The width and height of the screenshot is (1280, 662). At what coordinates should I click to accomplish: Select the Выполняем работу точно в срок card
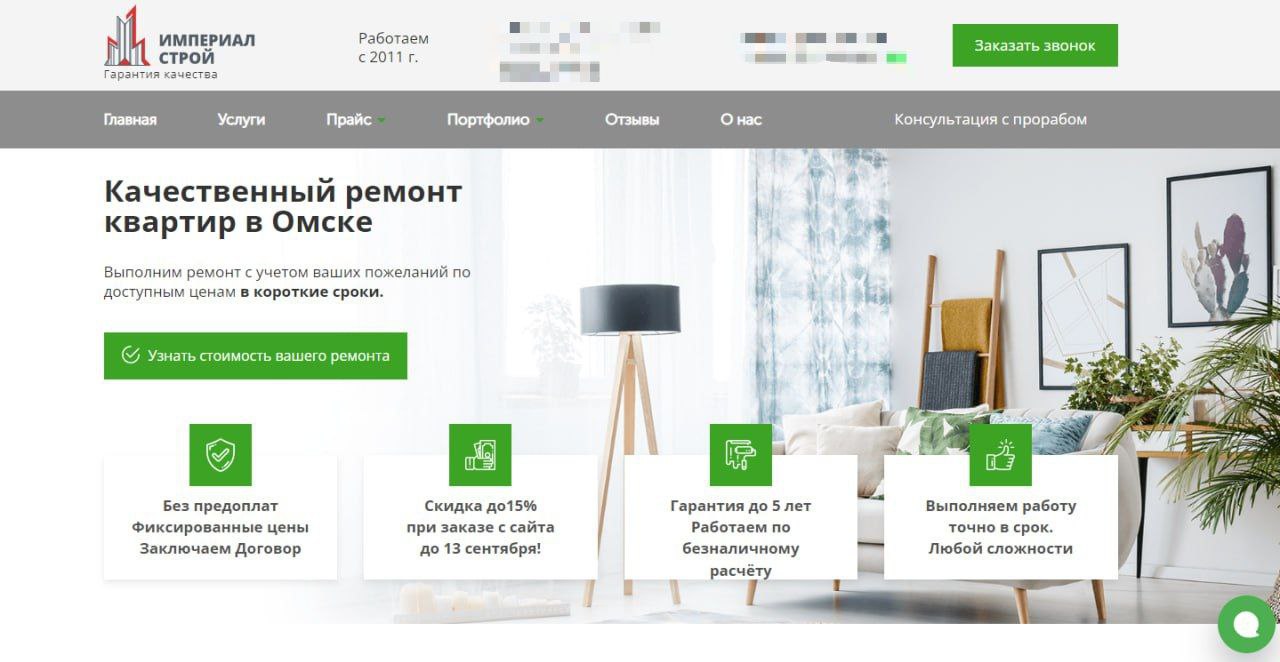point(1001,517)
